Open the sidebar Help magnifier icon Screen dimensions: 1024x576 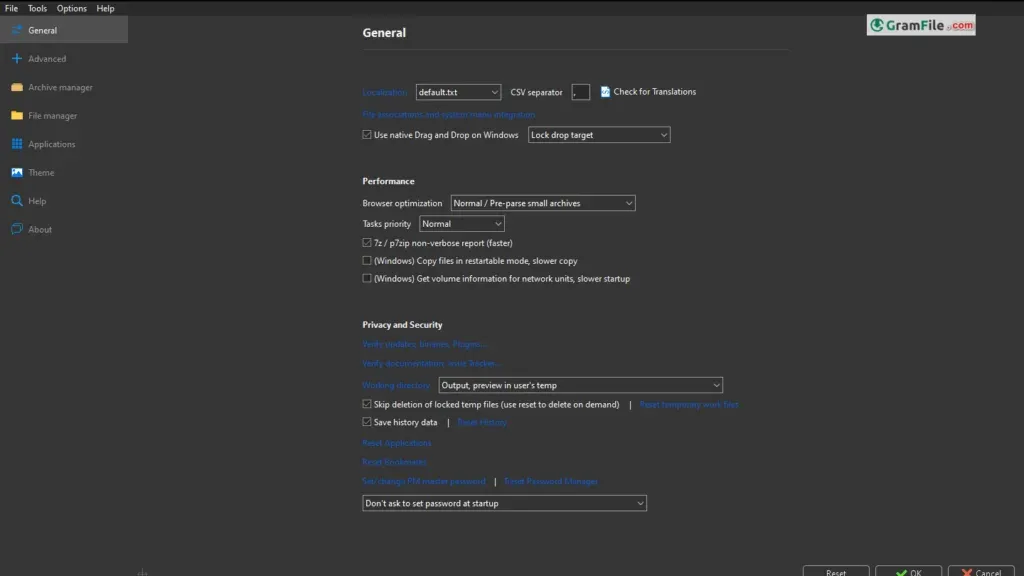tap(17, 200)
